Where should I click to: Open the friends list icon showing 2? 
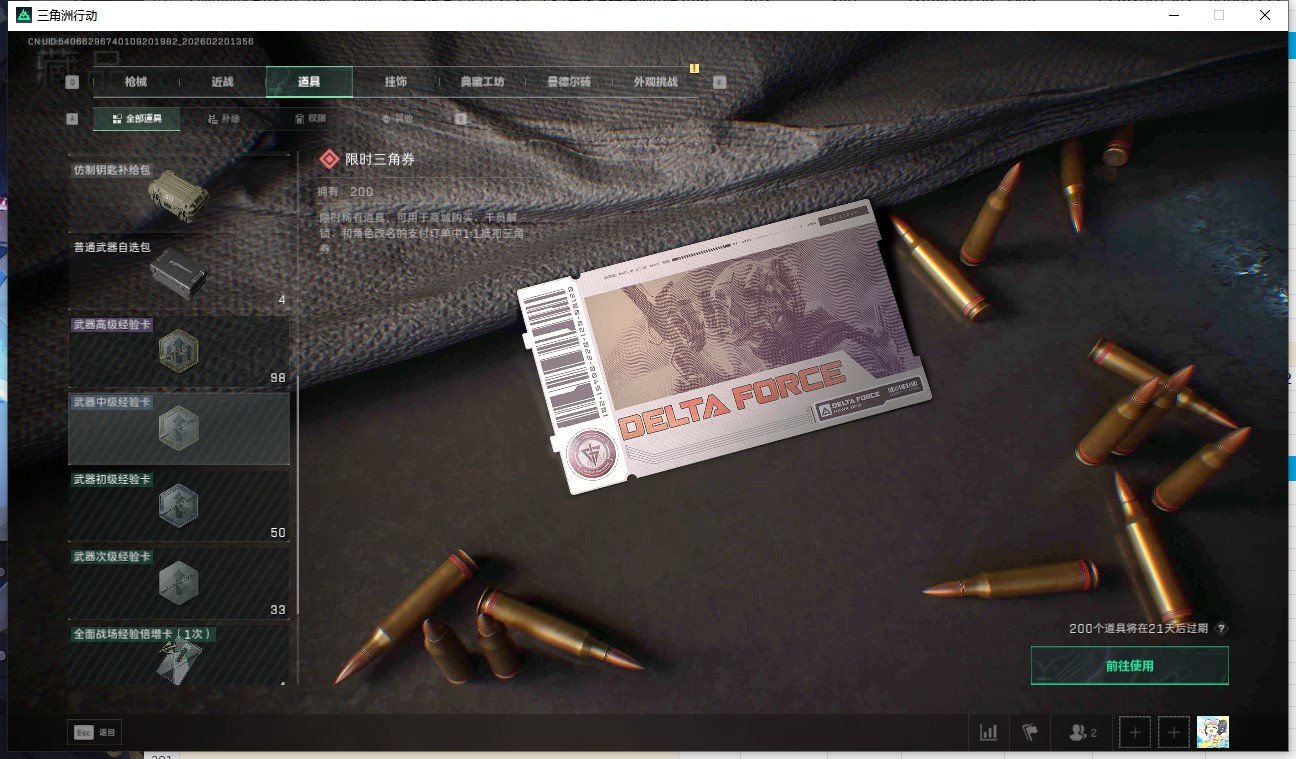(x=1082, y=732)
